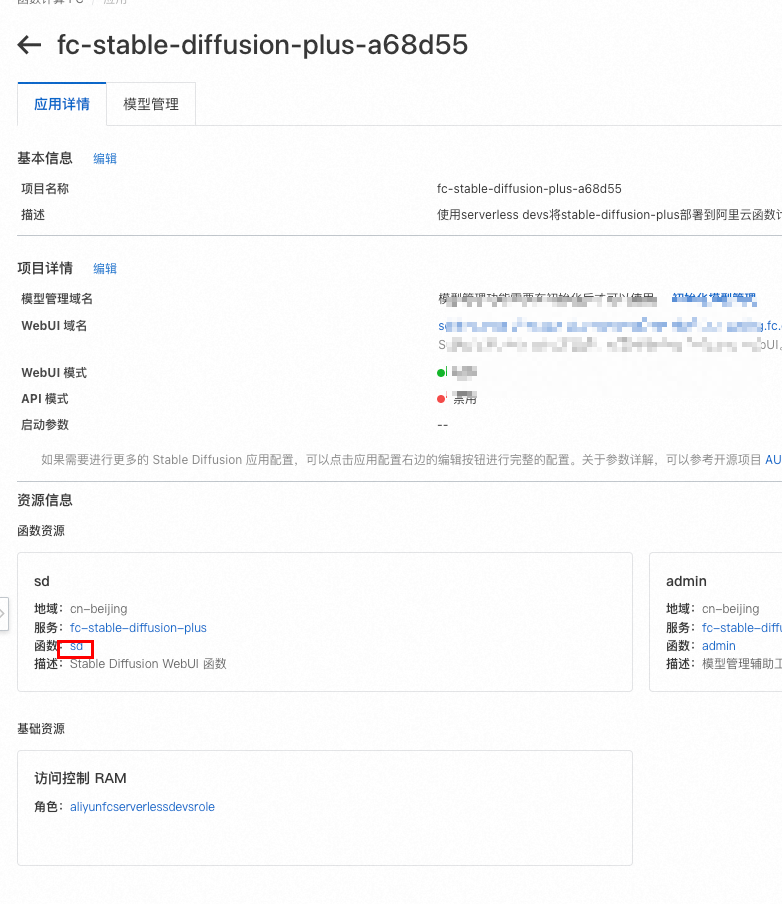The height and width of the screenshot is (904, 782).
Task: Open the blurred WebUI domain link
Action: [610, 326]
